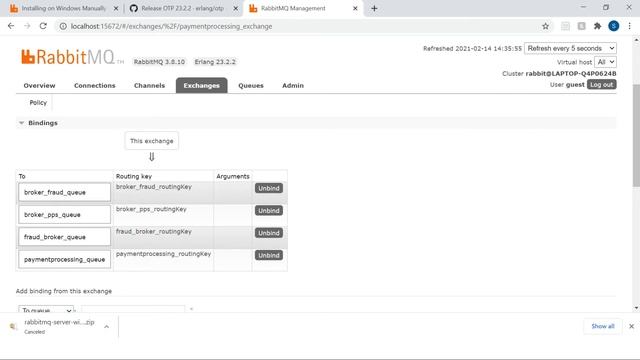Open the Connections tab

click(x=95, y=85)
